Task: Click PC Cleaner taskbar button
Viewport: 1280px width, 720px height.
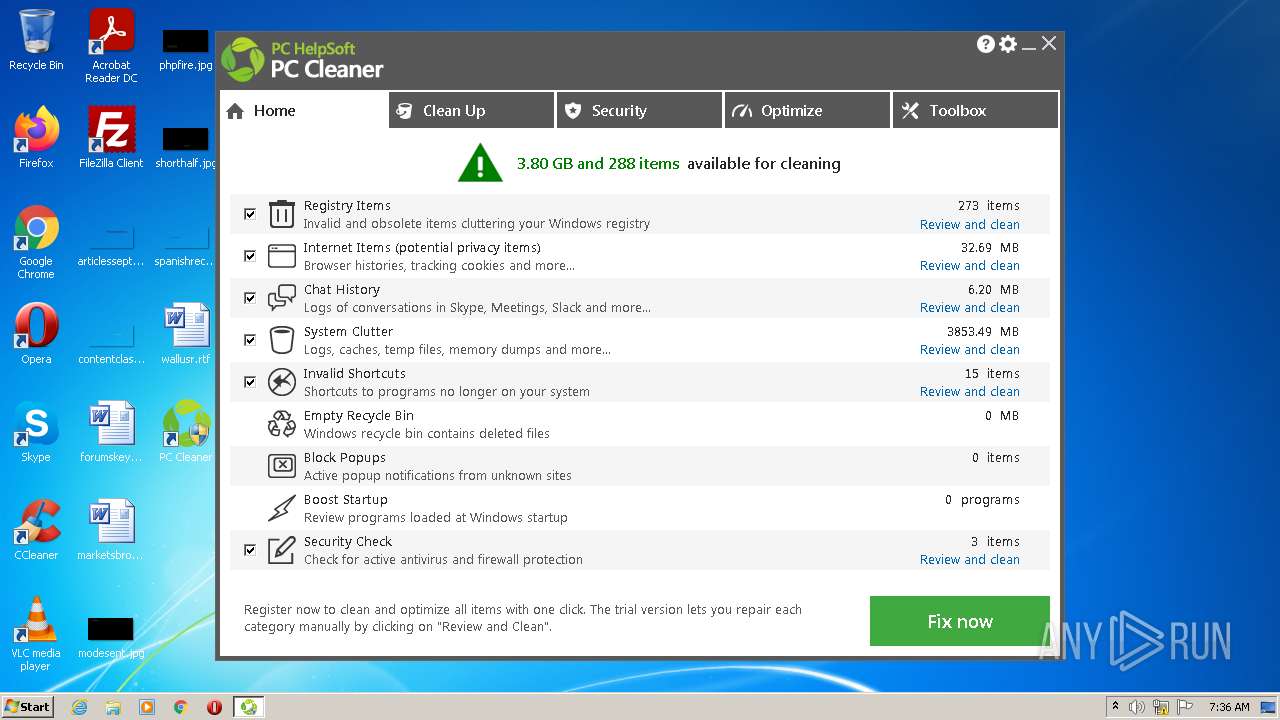Action: [x=248, y=707]
